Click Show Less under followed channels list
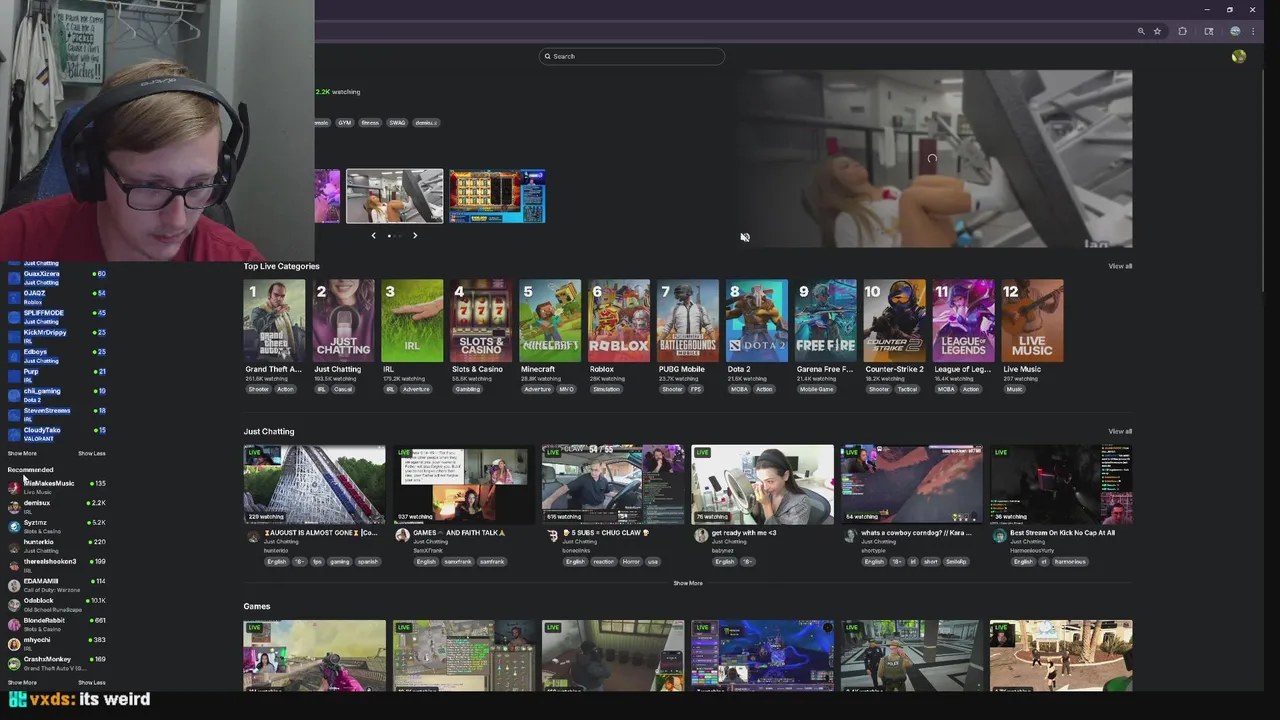 [92, 453]
